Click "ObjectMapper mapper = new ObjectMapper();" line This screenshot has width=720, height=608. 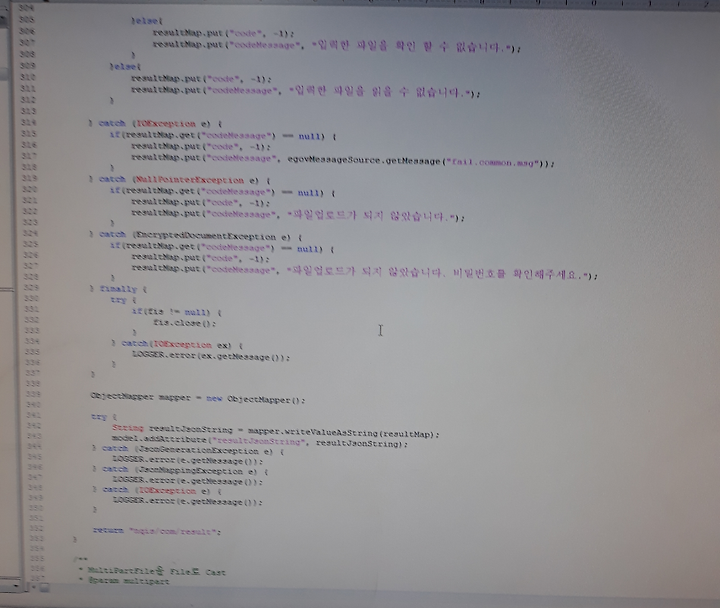tap(197, 398)
